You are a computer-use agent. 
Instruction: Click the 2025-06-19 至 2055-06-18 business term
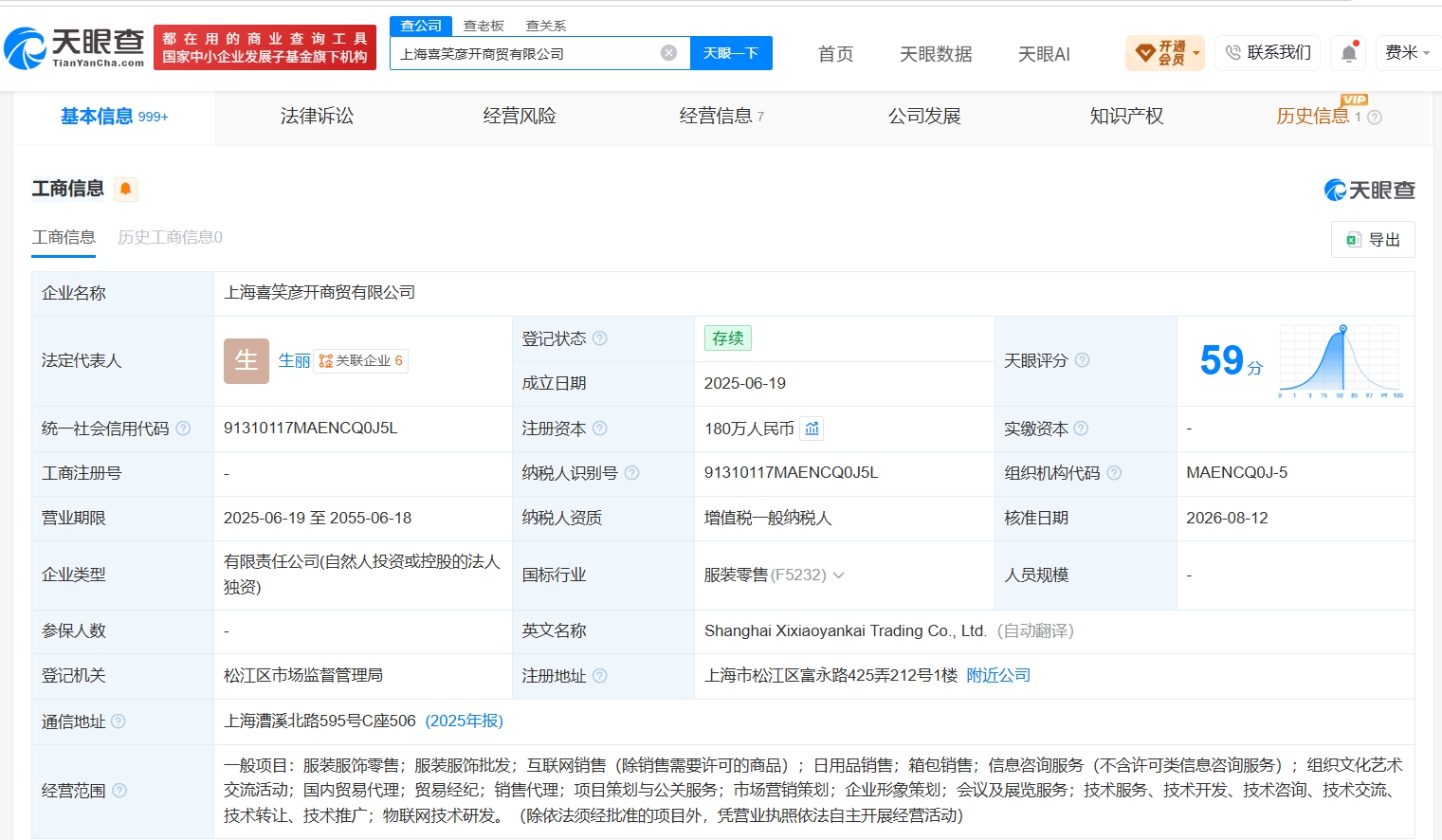pyautogui.click(x=318, y=518)
